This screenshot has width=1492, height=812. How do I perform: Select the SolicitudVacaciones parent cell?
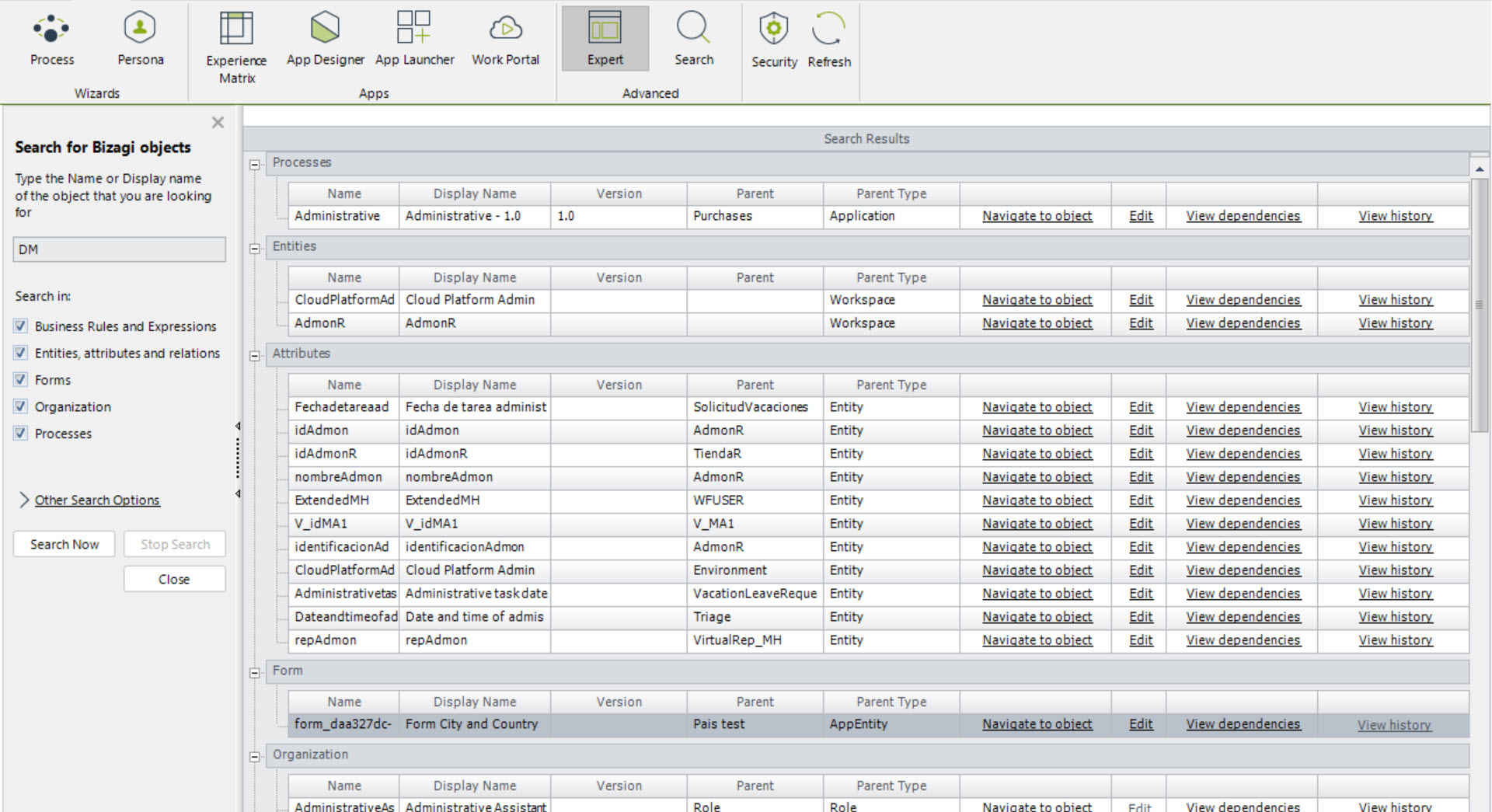tap(755, 407)
